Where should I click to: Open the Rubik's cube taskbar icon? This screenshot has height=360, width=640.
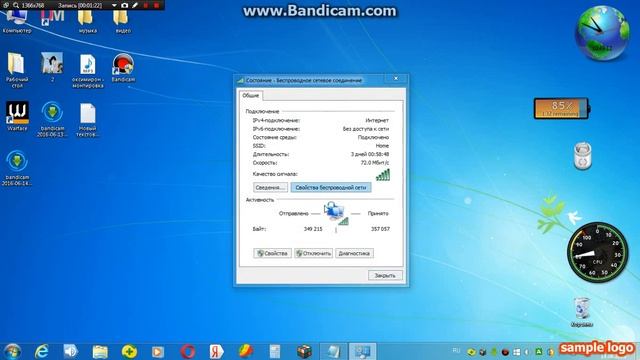[x=304, y=351]
